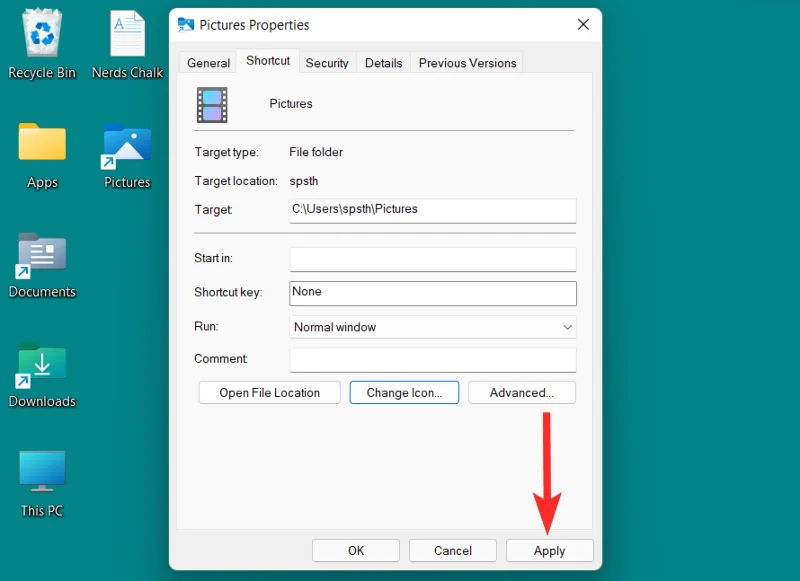Switch to the Details tab
The width and height of the screenshot is (800, 581).
point(384,62)
